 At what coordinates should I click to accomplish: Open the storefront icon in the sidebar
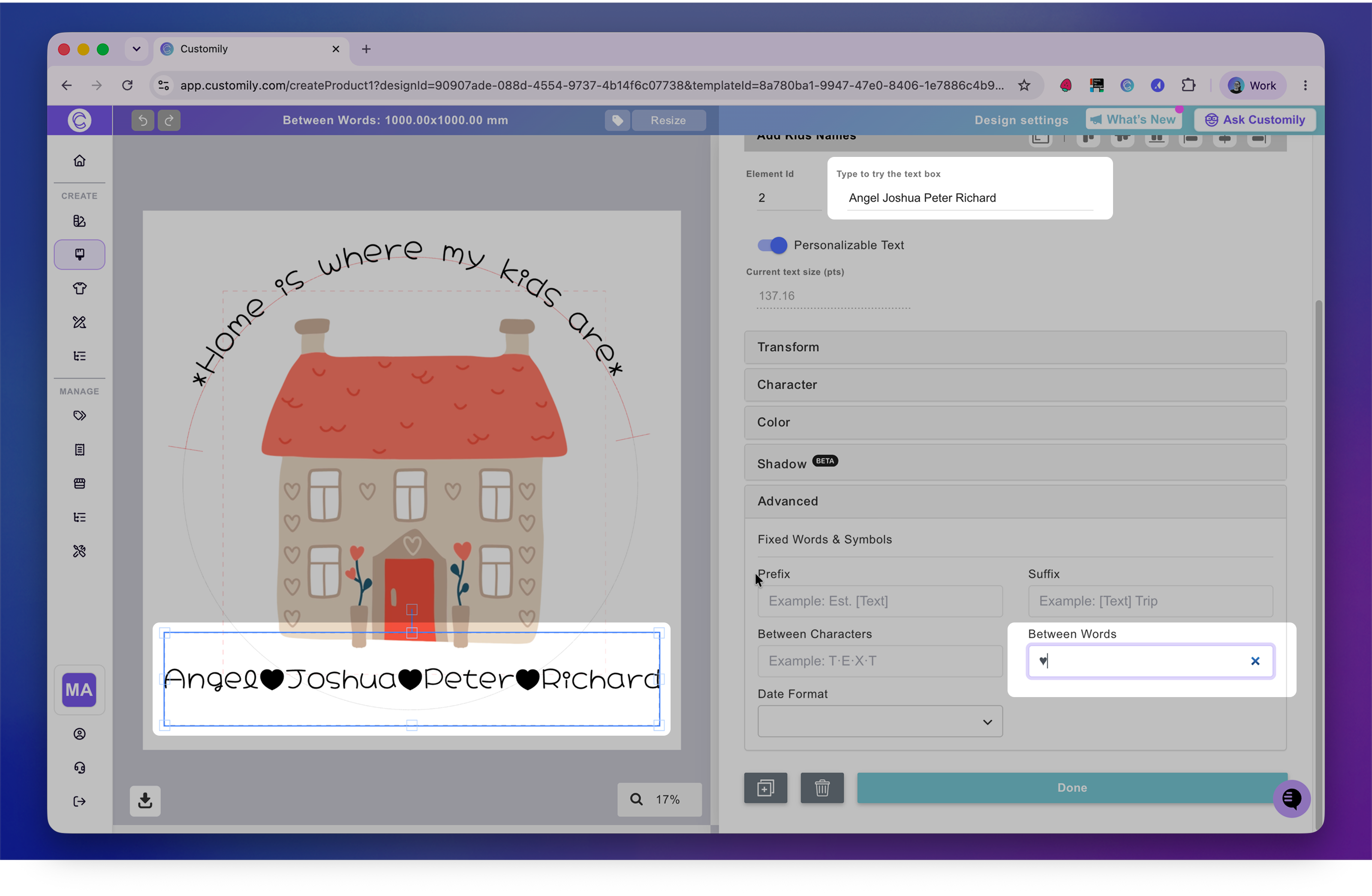coord(80,483)
